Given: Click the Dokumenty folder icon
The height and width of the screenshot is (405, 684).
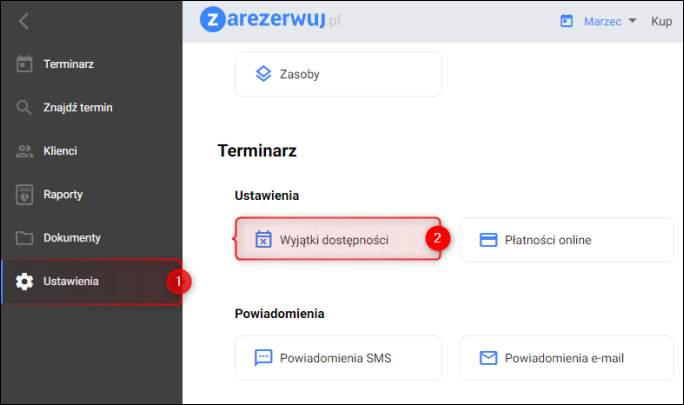Looking at the screenshot, I should pos(25,238).
